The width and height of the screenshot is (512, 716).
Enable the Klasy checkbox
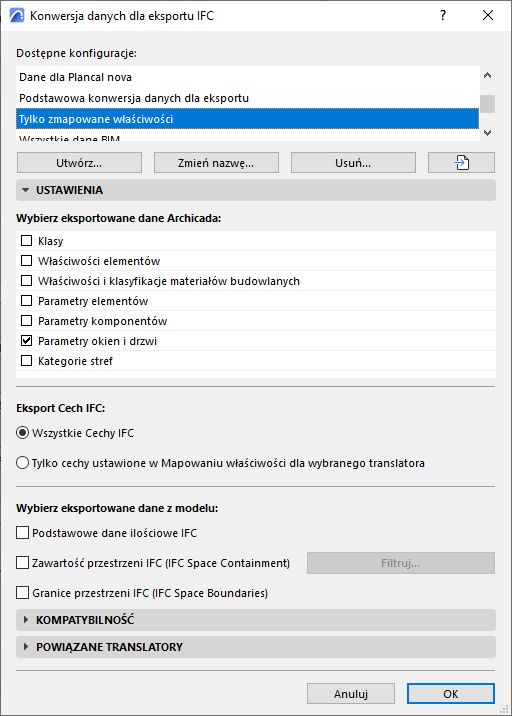point(27,241)
